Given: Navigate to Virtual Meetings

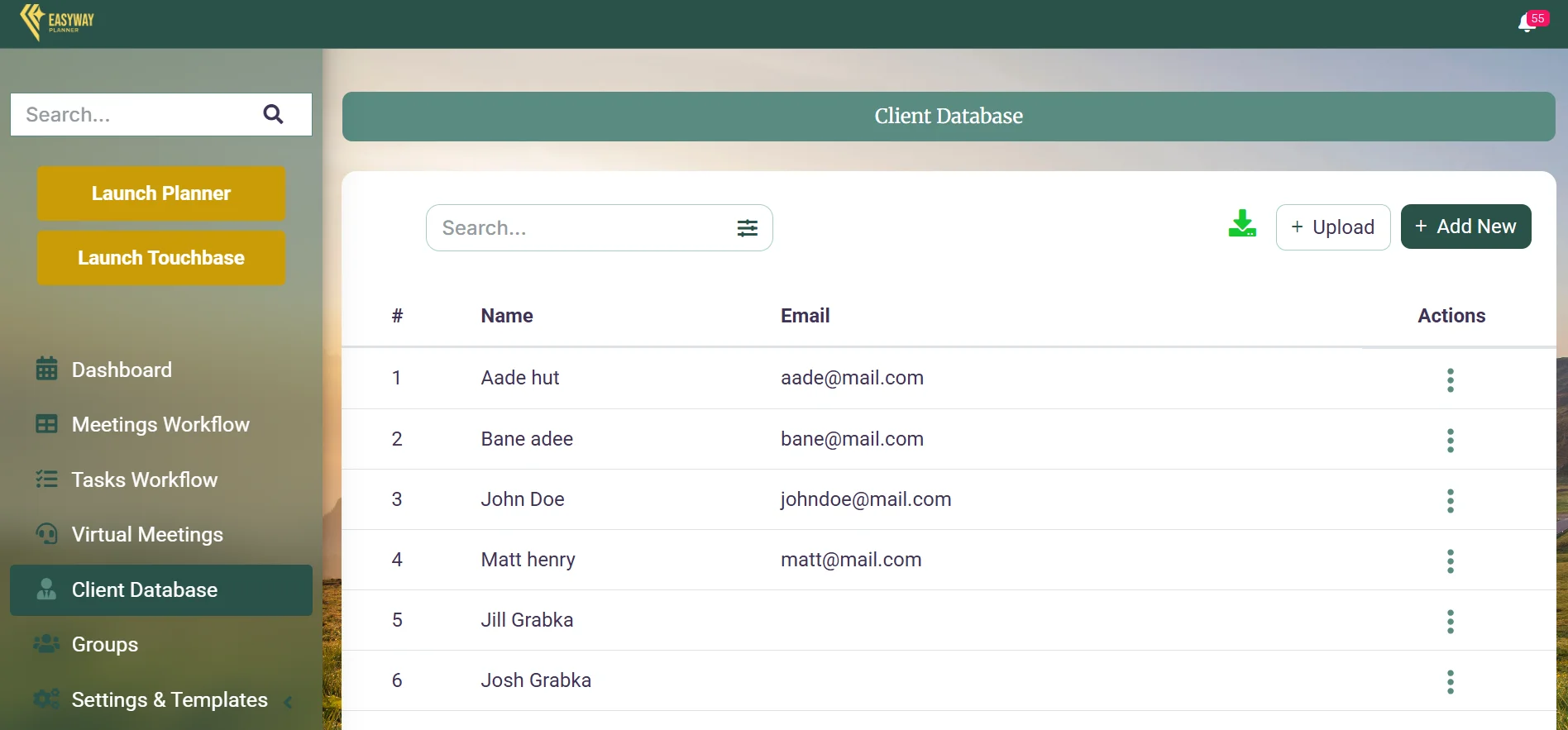Looking at the screenshot, I should pyautogui.click(x=147, y=534).
